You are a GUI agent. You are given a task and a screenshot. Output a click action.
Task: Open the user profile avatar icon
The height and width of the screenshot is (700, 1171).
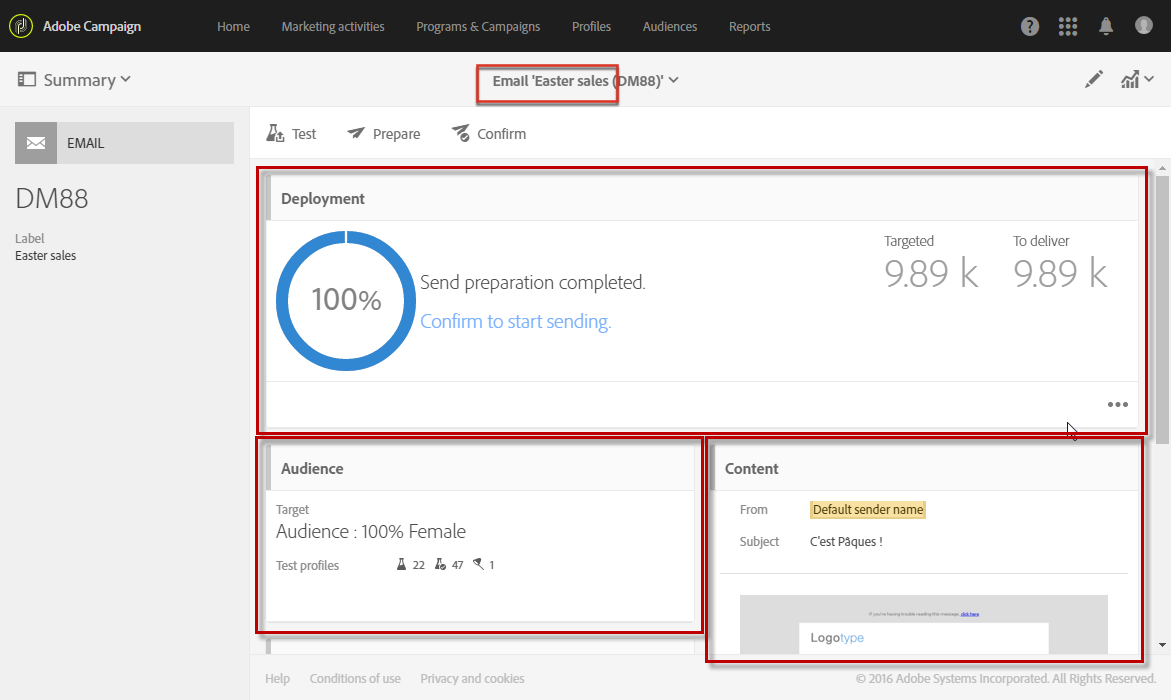[x=1143, y=25]
